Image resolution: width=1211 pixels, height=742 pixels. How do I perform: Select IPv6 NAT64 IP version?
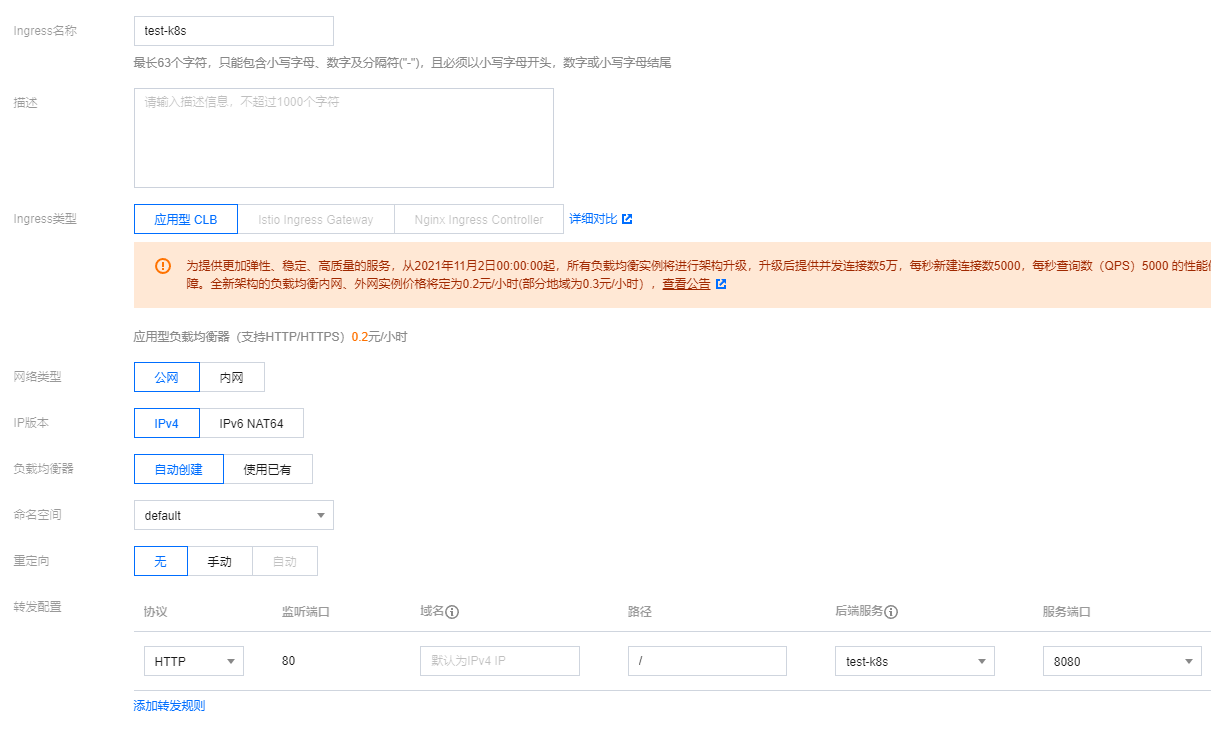pos(251,423)
